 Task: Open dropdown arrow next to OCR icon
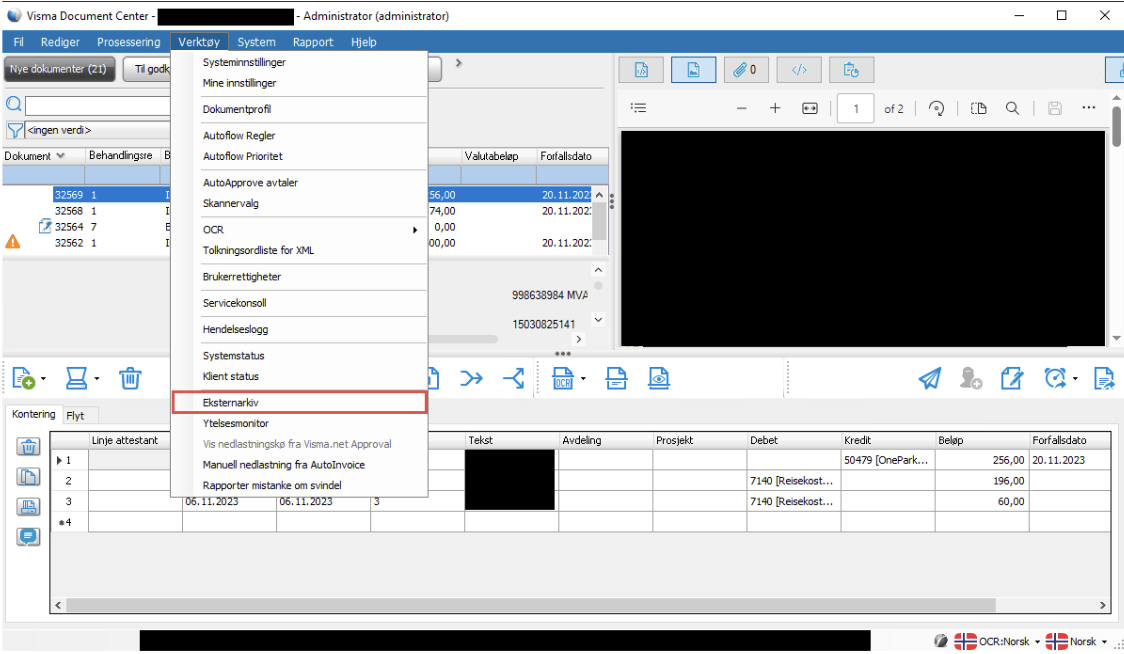(x=583, y=379)
